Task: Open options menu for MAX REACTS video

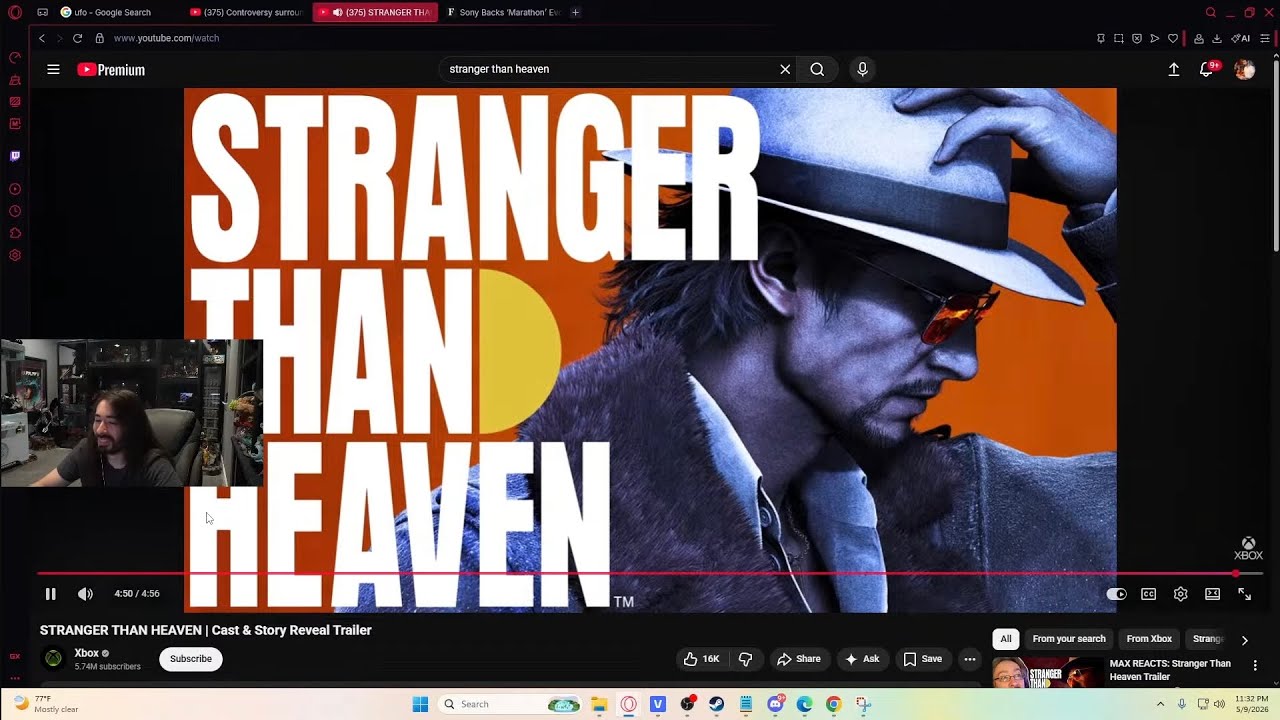Action: [x=1255, y=665]
